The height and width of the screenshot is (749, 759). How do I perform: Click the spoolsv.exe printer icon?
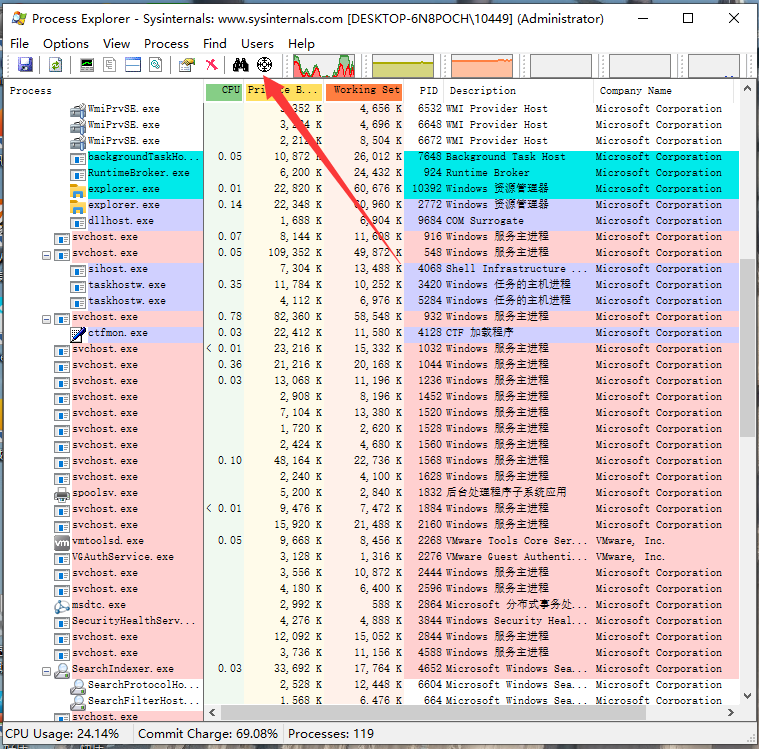(x=62, y=494)
